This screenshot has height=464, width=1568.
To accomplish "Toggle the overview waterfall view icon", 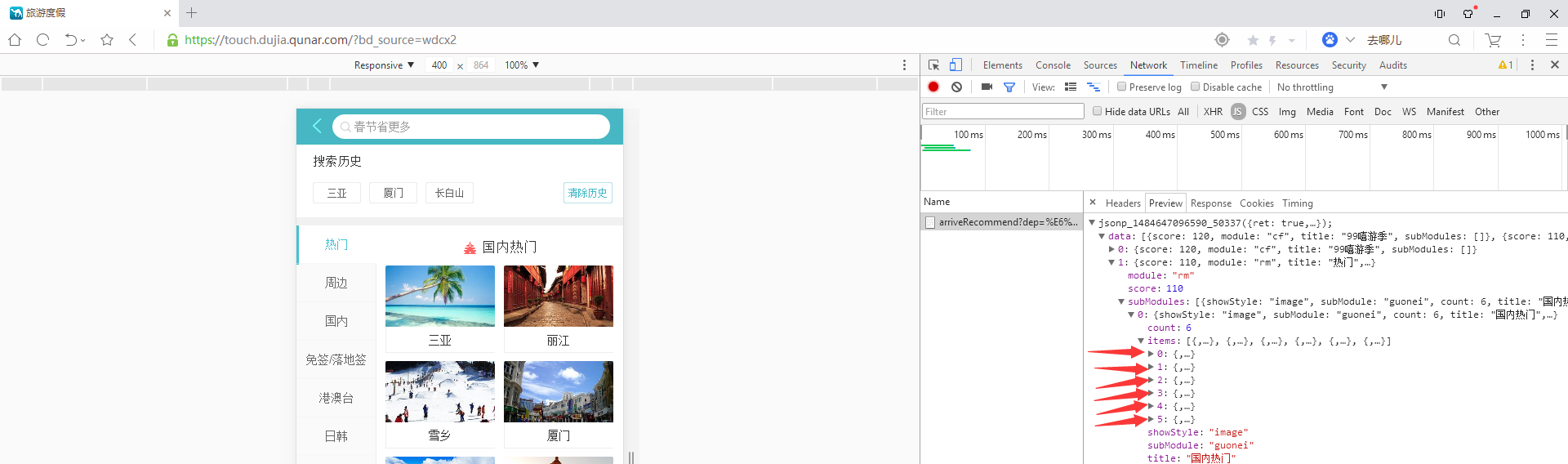I will tap(1094, 87).
